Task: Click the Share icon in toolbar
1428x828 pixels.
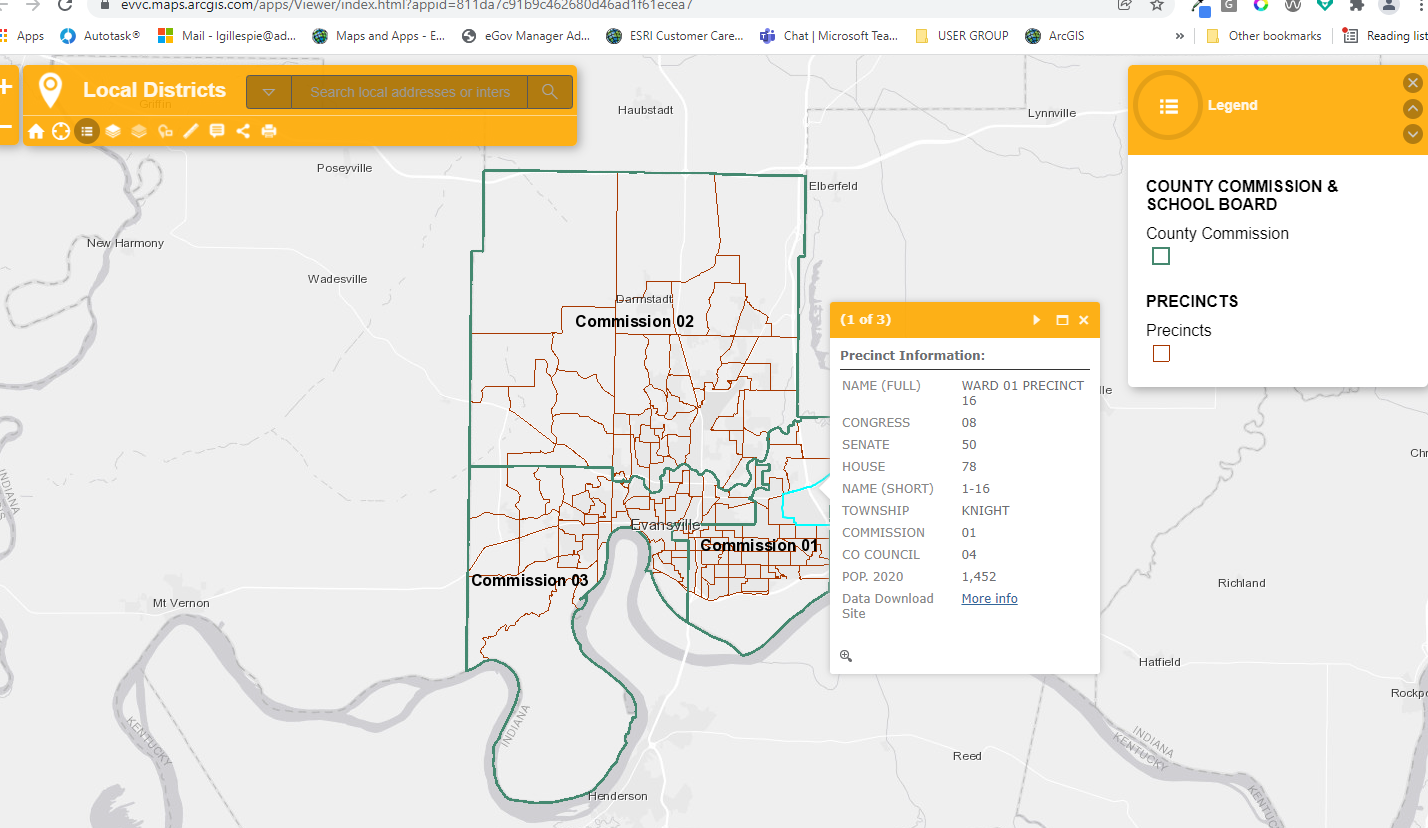Action: [x=243, y=131]
